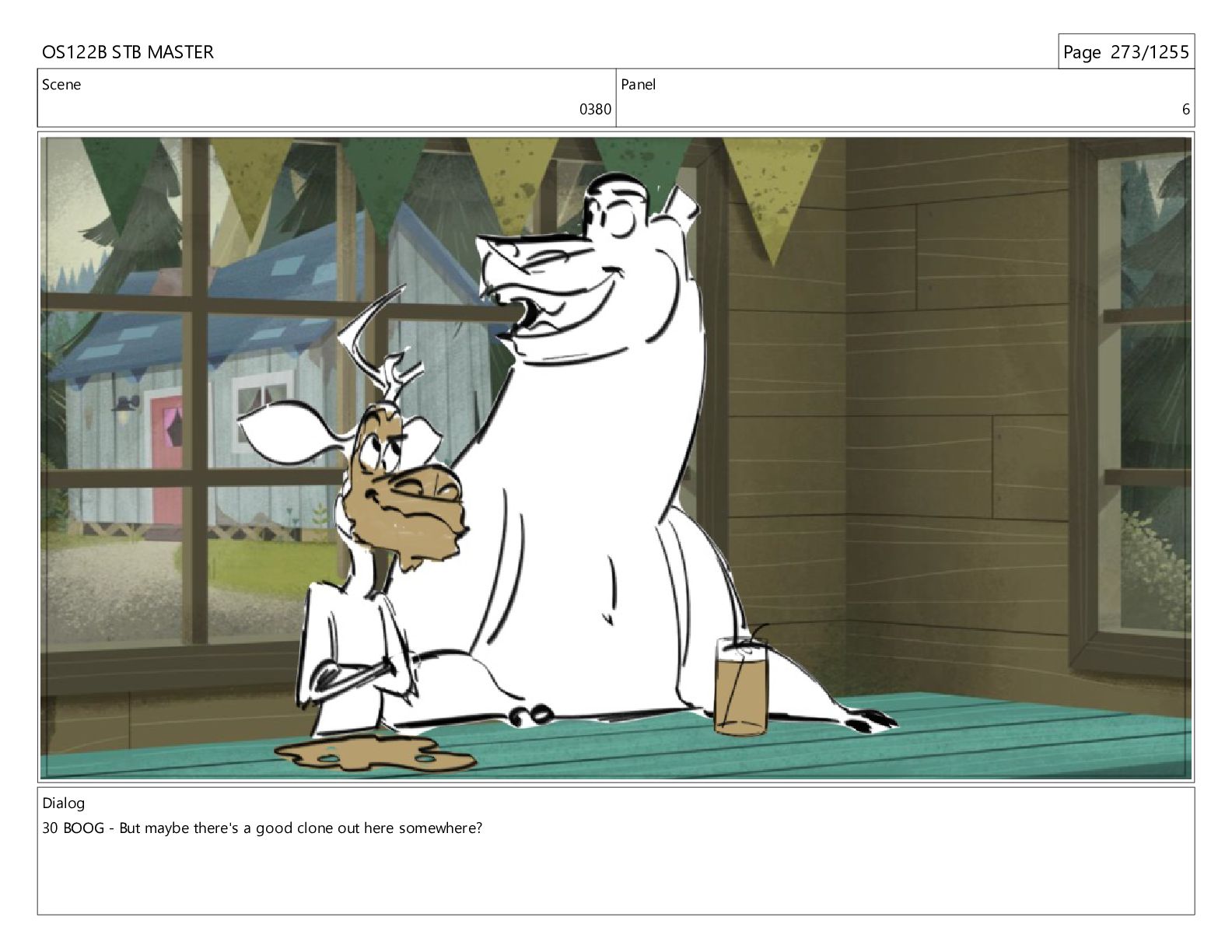Click the panel number '6'
This screenshot has width=1232, height=952.
(1185, 110)
